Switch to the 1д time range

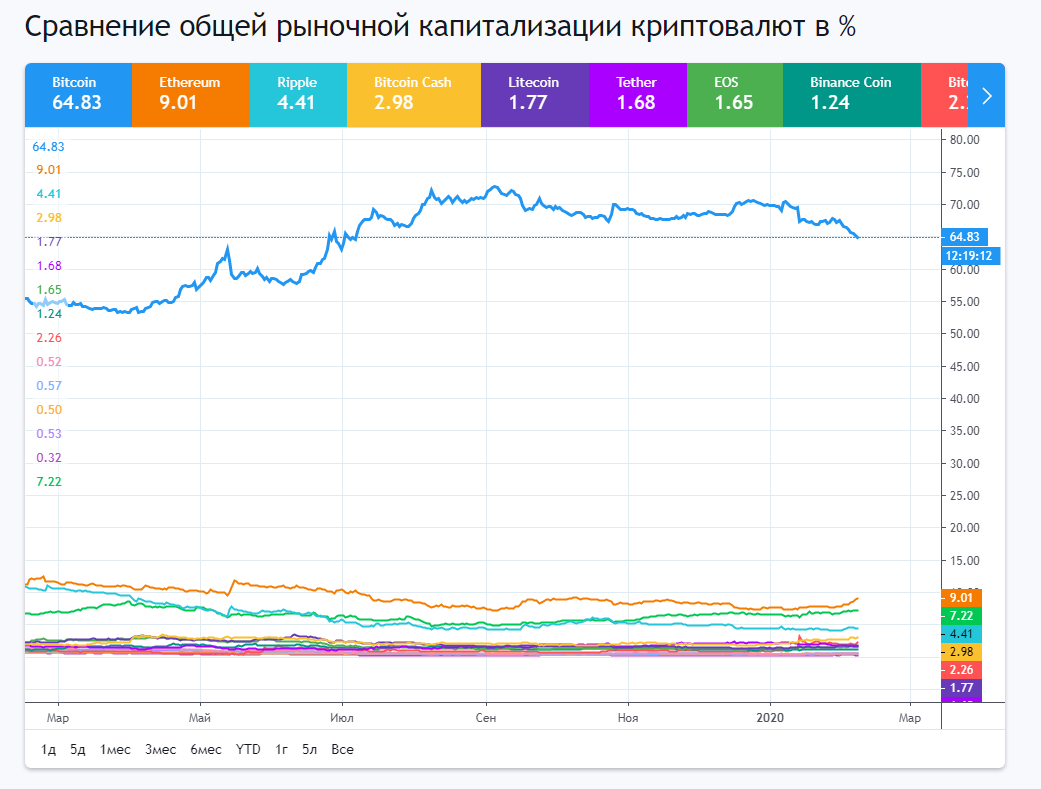[x=46, y=749]
